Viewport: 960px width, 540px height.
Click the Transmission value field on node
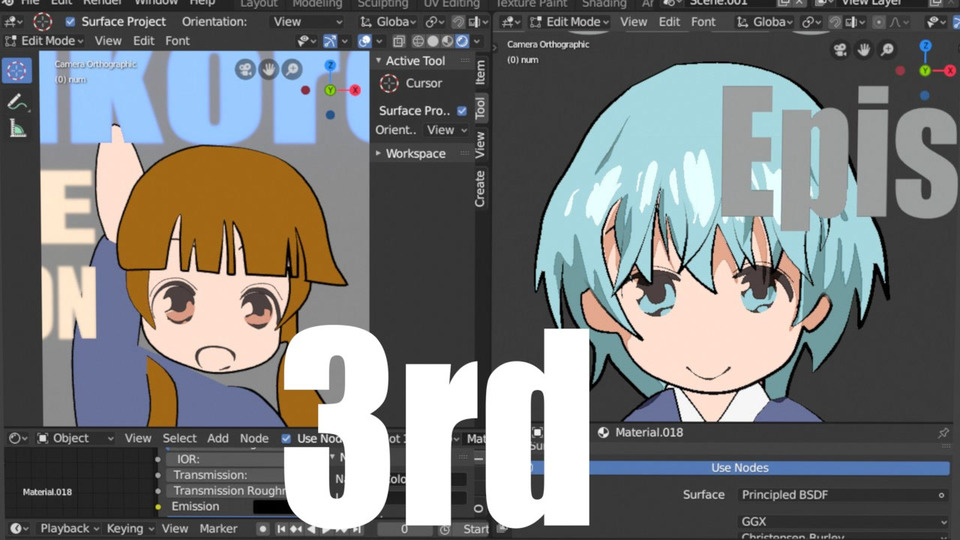[227, 475]
